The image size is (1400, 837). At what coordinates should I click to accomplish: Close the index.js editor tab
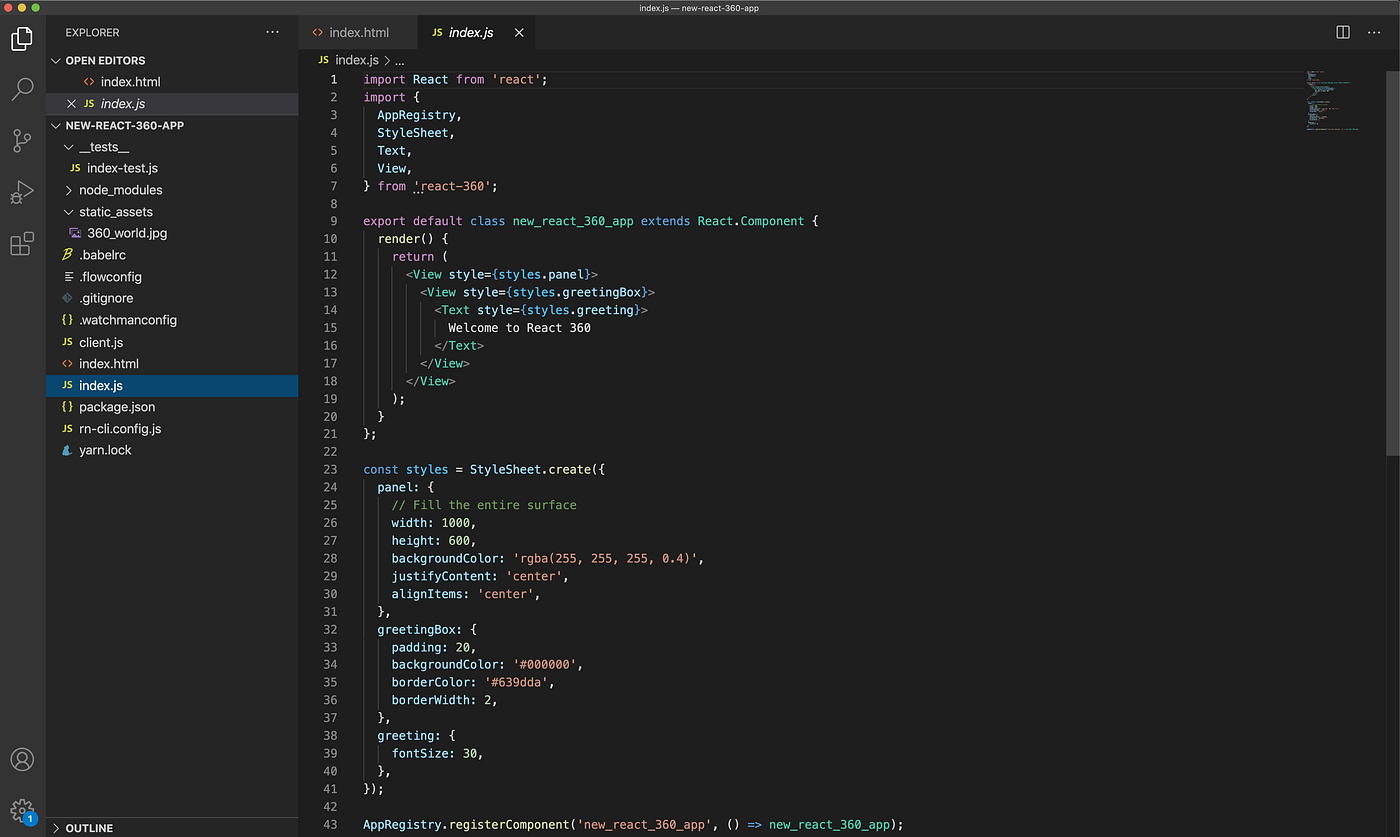pos(518,33)
